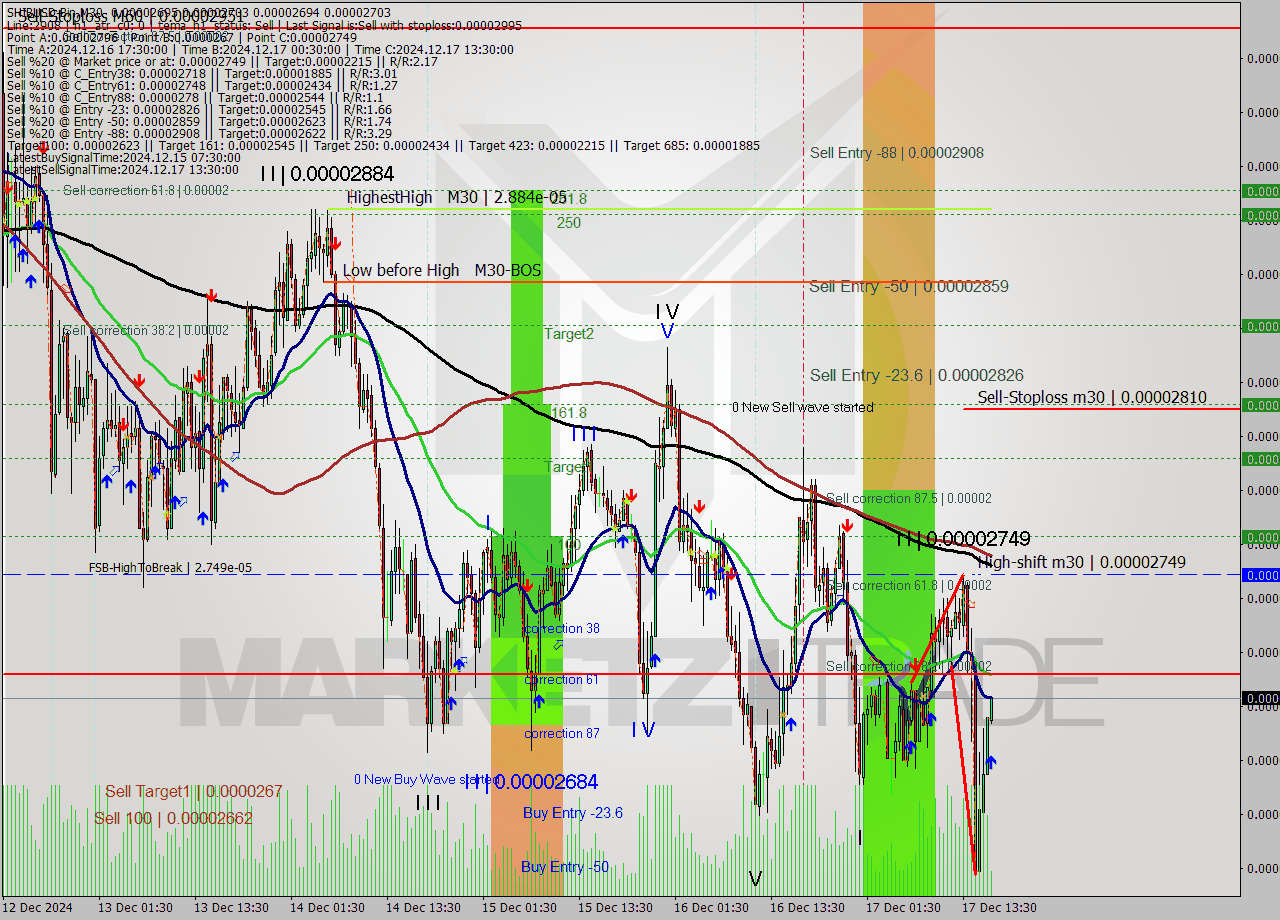Select 'Sell correction 38.2 | 0.00002' label

146,330
